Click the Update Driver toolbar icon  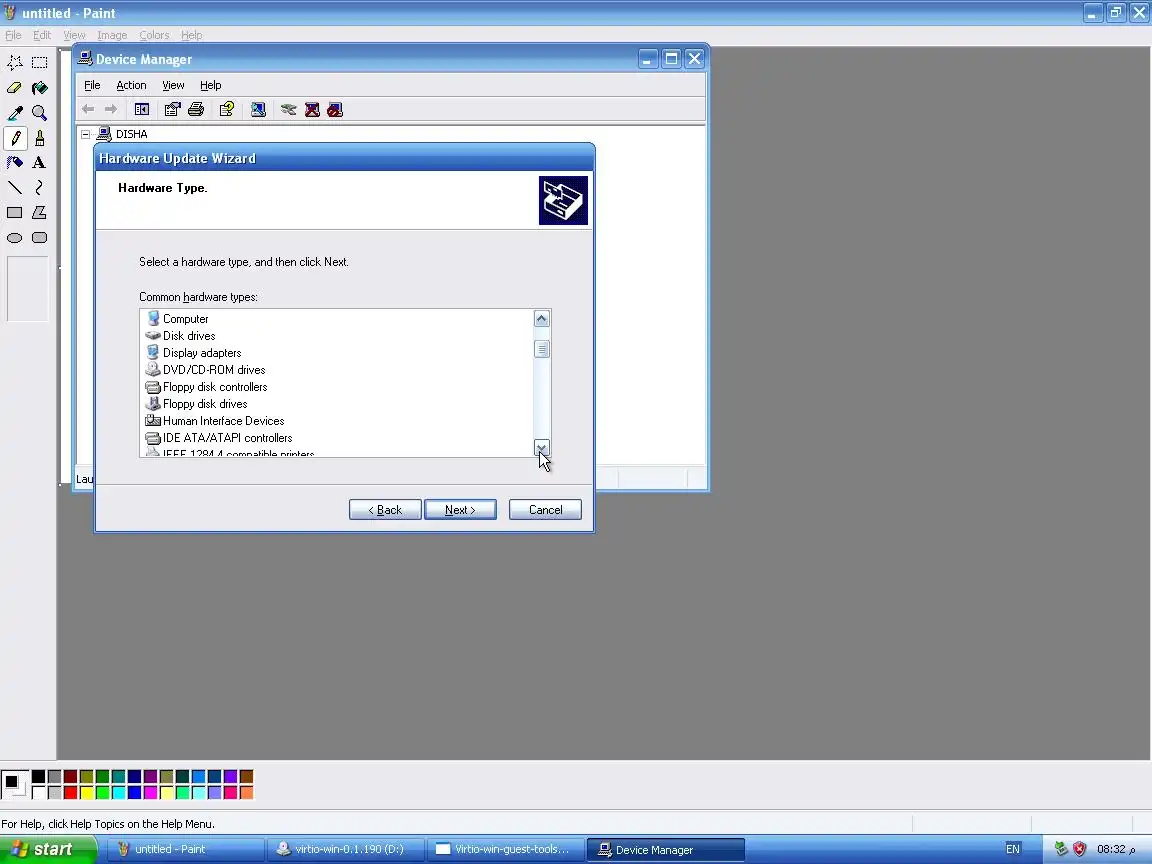tap(288, 109)
